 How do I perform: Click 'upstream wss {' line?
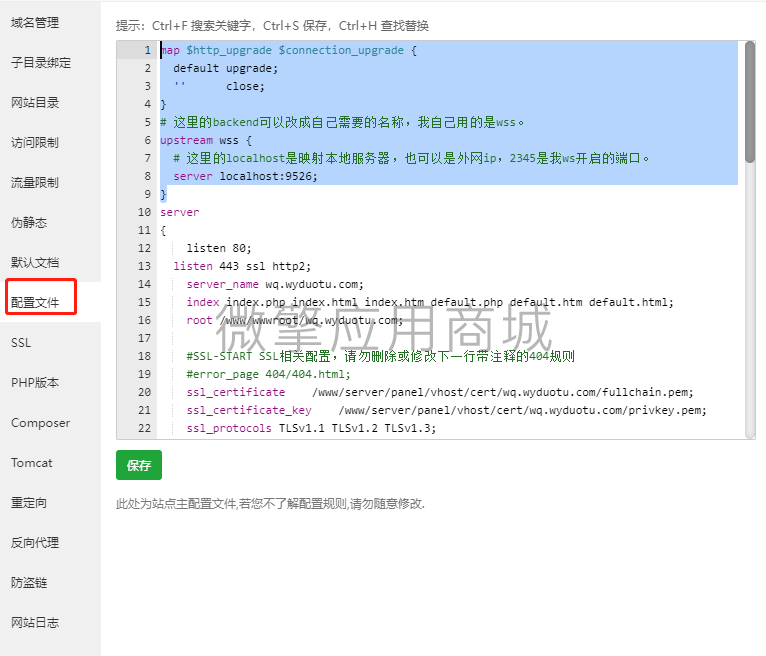(x=206, y=141)
